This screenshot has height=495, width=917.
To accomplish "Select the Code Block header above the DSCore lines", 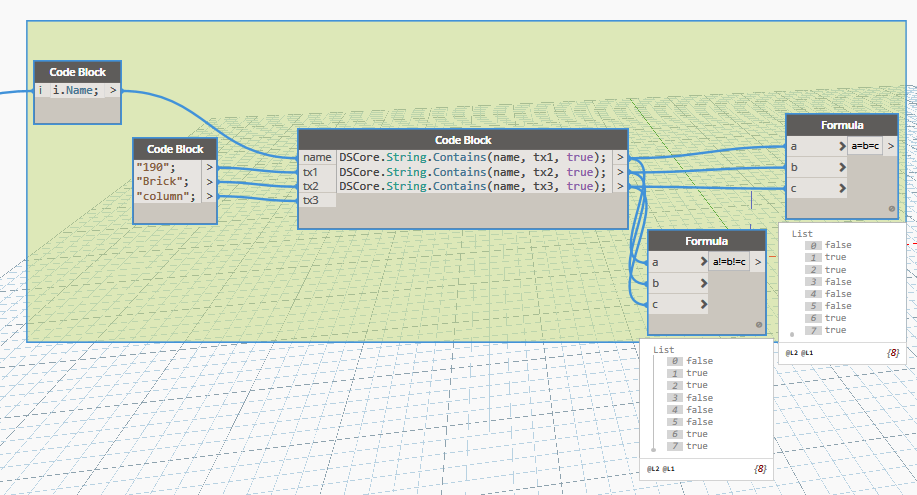I will pos(463,140).
